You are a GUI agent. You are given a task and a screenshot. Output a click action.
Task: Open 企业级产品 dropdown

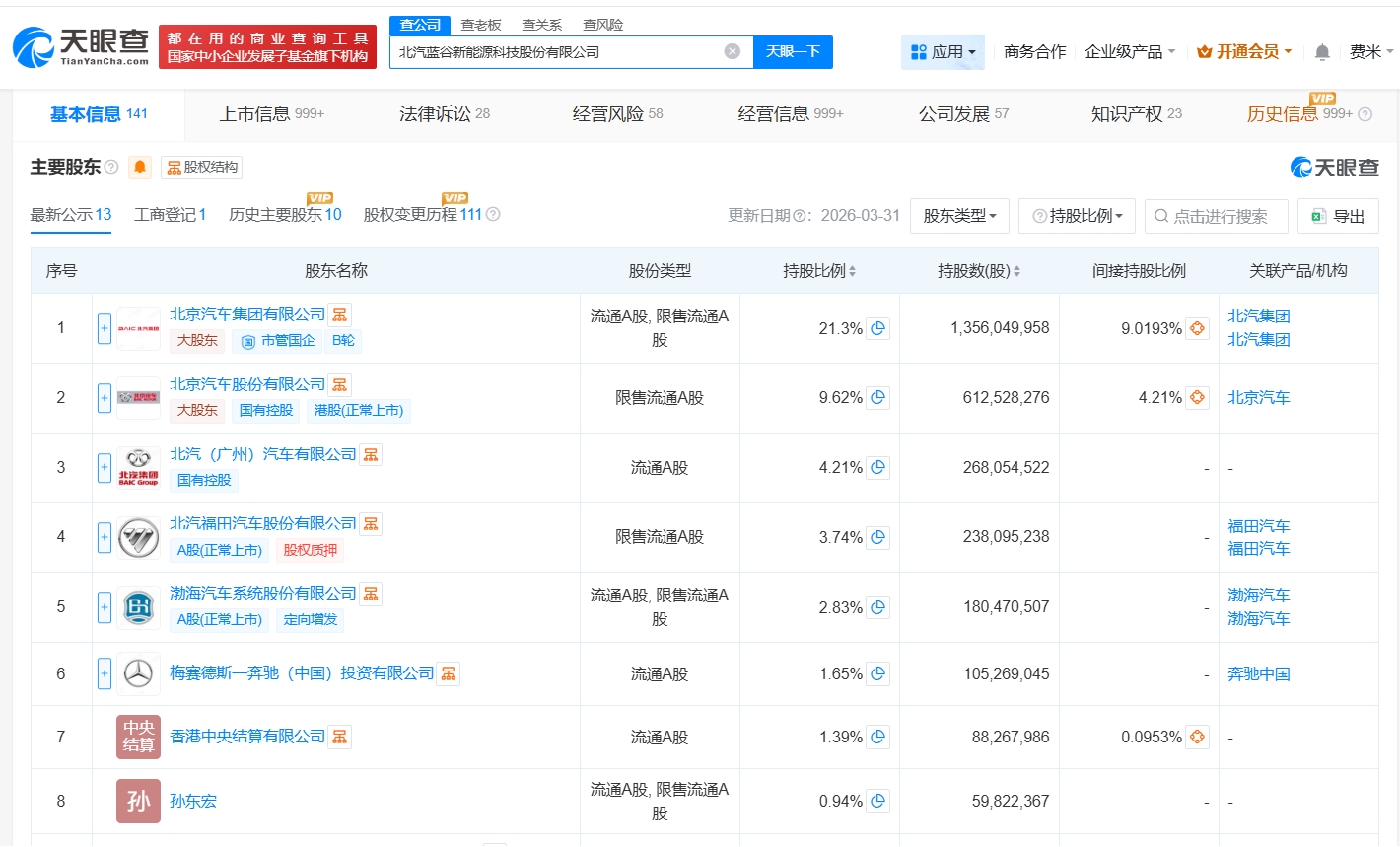1130,52
